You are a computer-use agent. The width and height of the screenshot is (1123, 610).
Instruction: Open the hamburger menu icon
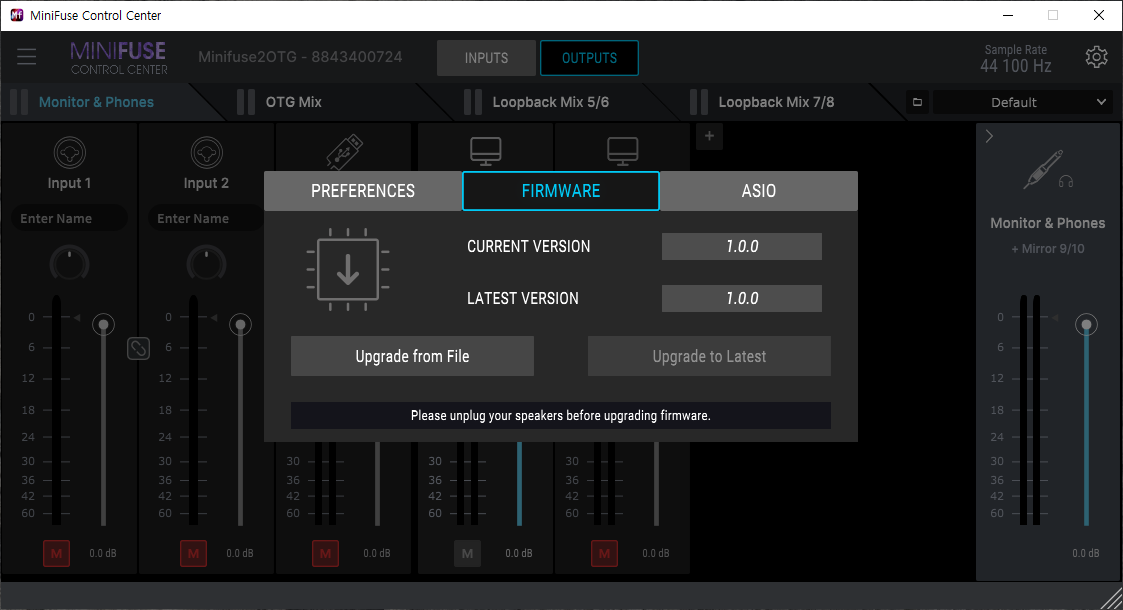27,57
